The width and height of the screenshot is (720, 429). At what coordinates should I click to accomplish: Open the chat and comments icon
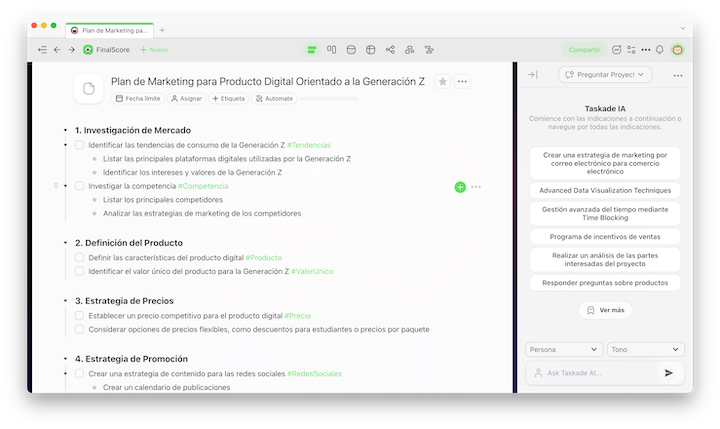coord(617,50)
